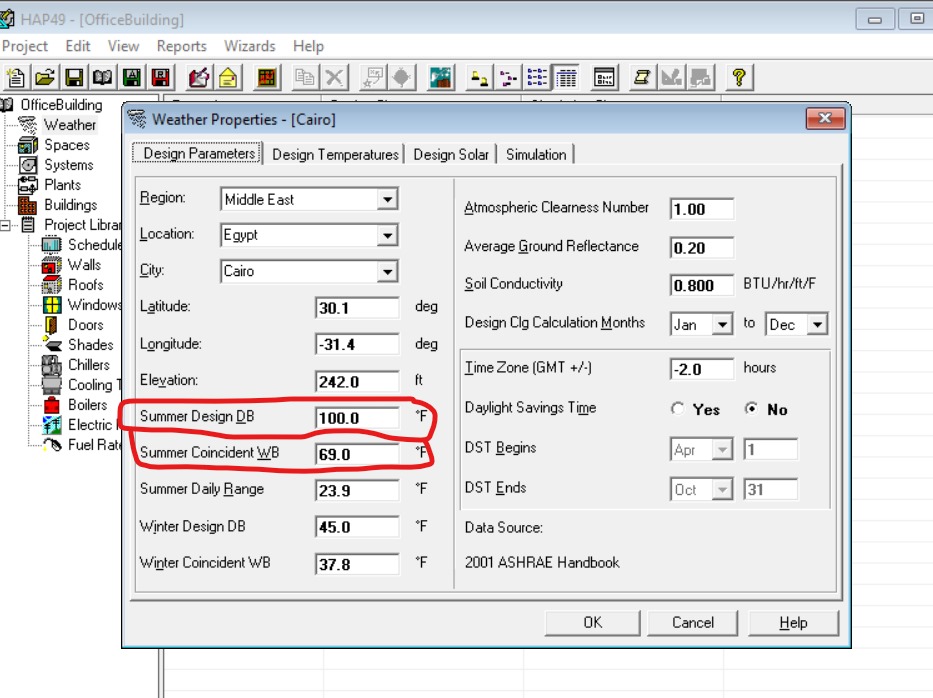Click the green floppy disk archive icon
This screenshot has height=698, width=933.
coord(132,77)
